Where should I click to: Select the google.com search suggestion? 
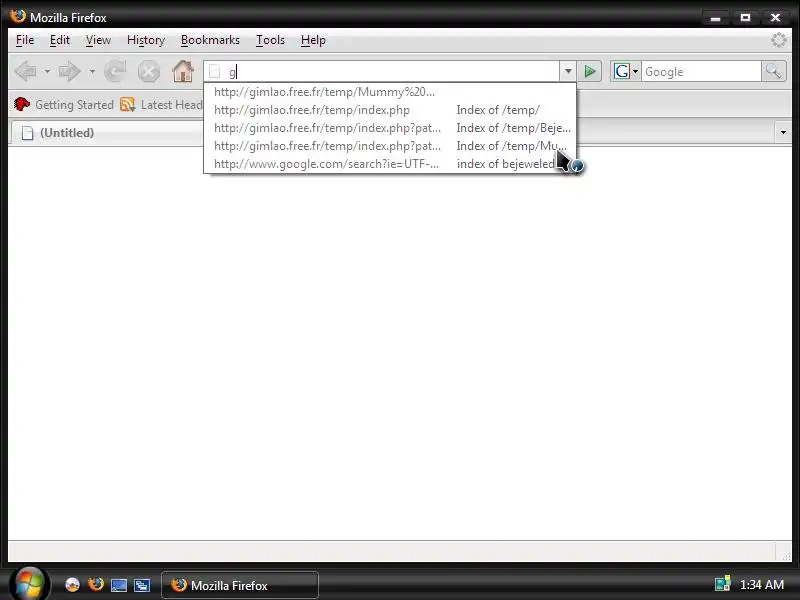[x=390, y=164]
